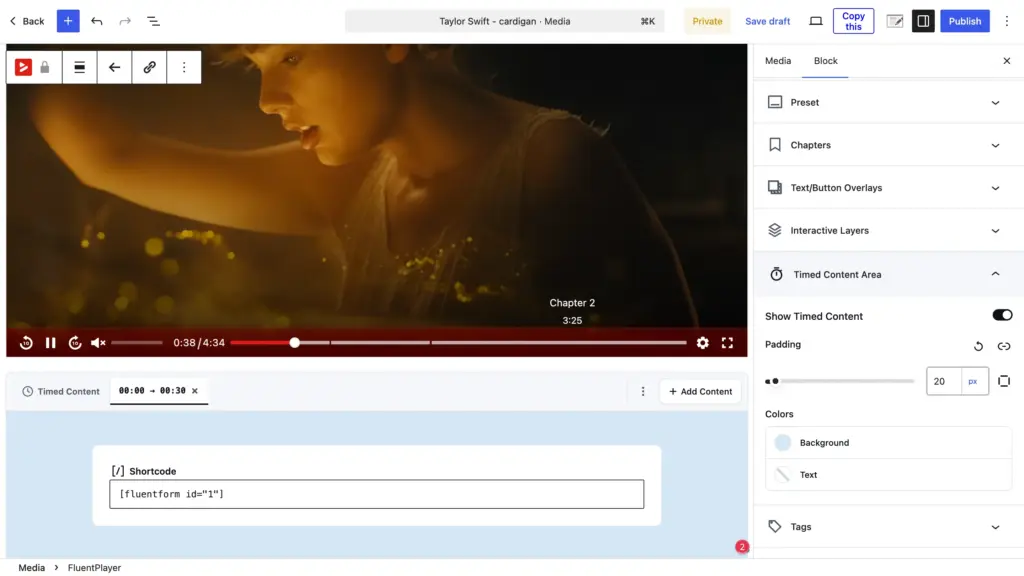The width and height of the screenshot is (1024, 576).
Task: Expand the Text/Button Overlays panel
Action: click(x=888, y=187)
